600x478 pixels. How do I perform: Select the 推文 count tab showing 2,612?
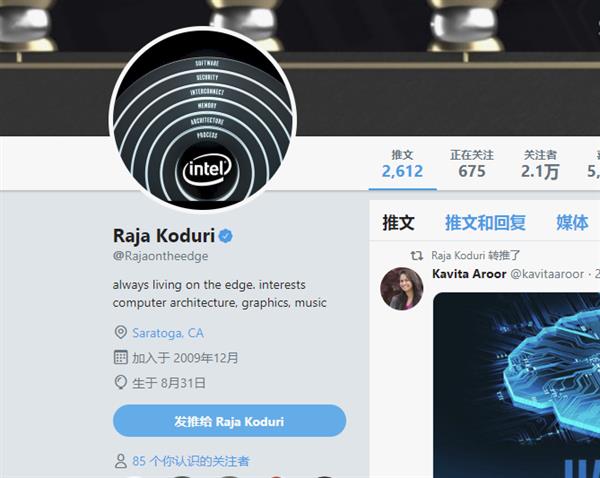point(403,165)
